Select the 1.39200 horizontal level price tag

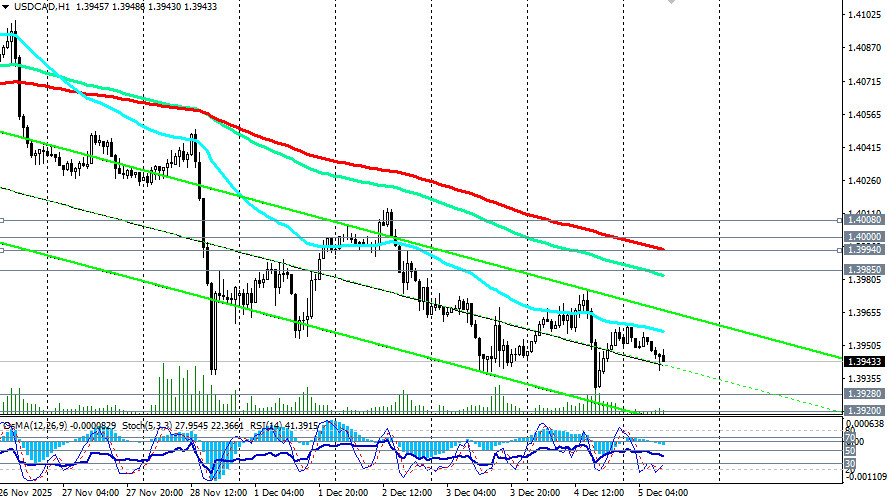864,411
